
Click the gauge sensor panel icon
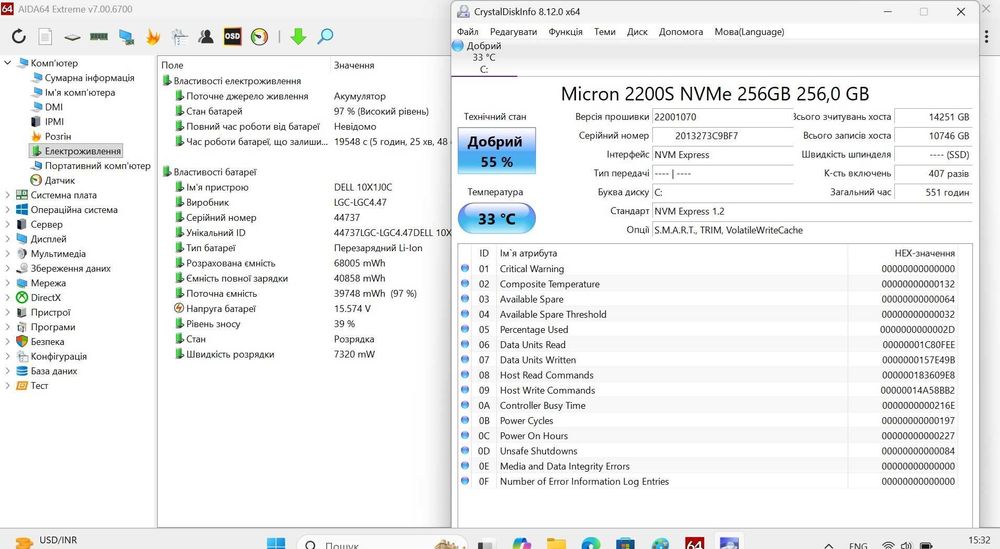click(259, 37)
